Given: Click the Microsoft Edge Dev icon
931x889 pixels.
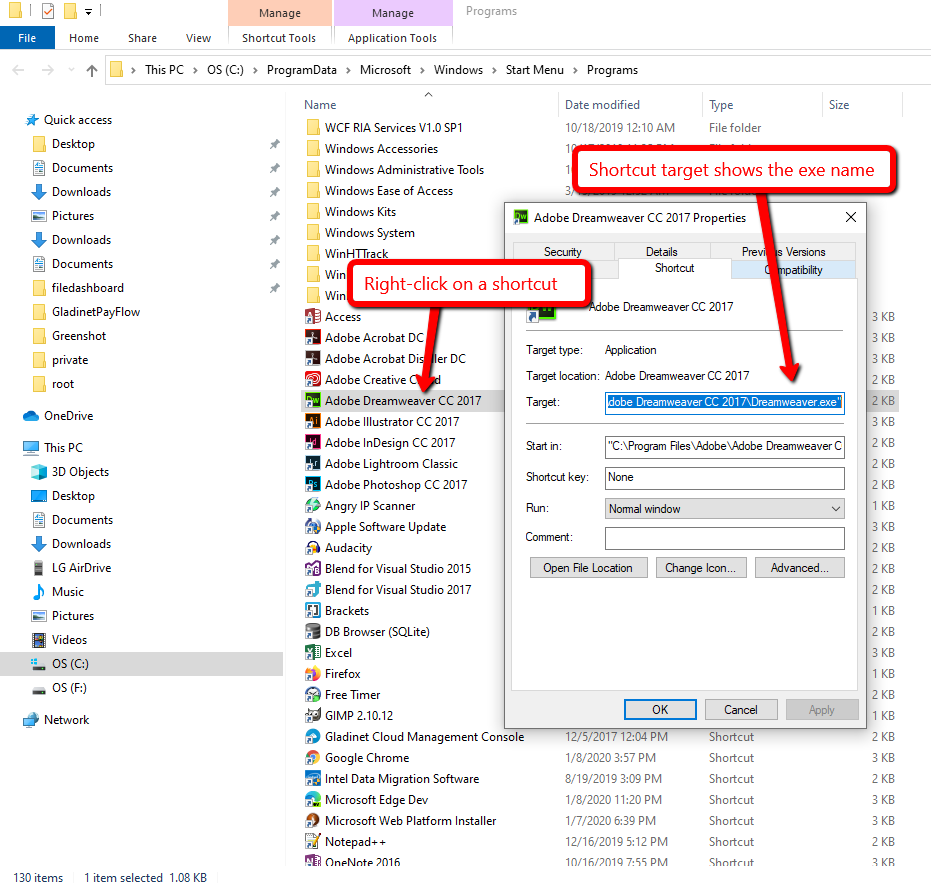Looking at the screenshot, I should [x=313, y=800].
